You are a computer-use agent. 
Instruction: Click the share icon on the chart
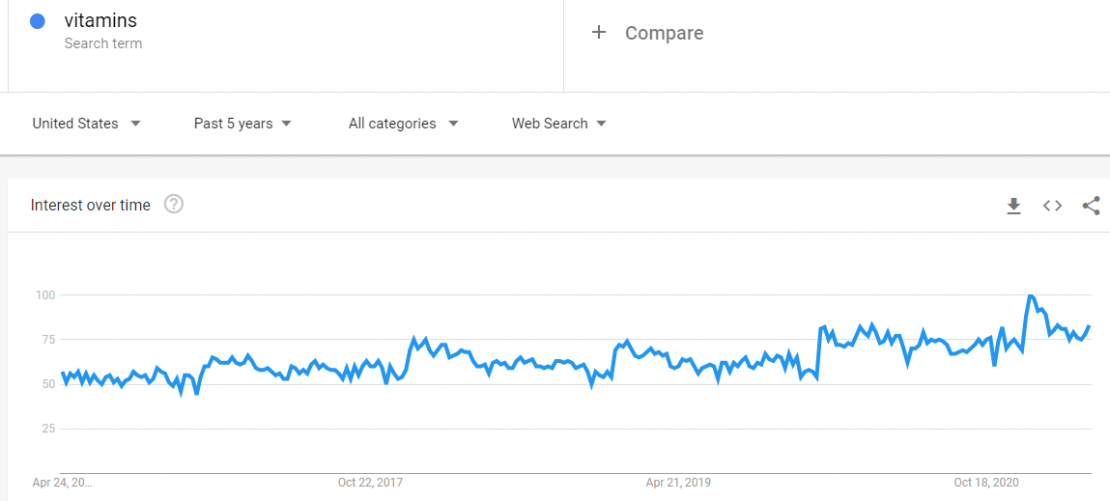1091,206
